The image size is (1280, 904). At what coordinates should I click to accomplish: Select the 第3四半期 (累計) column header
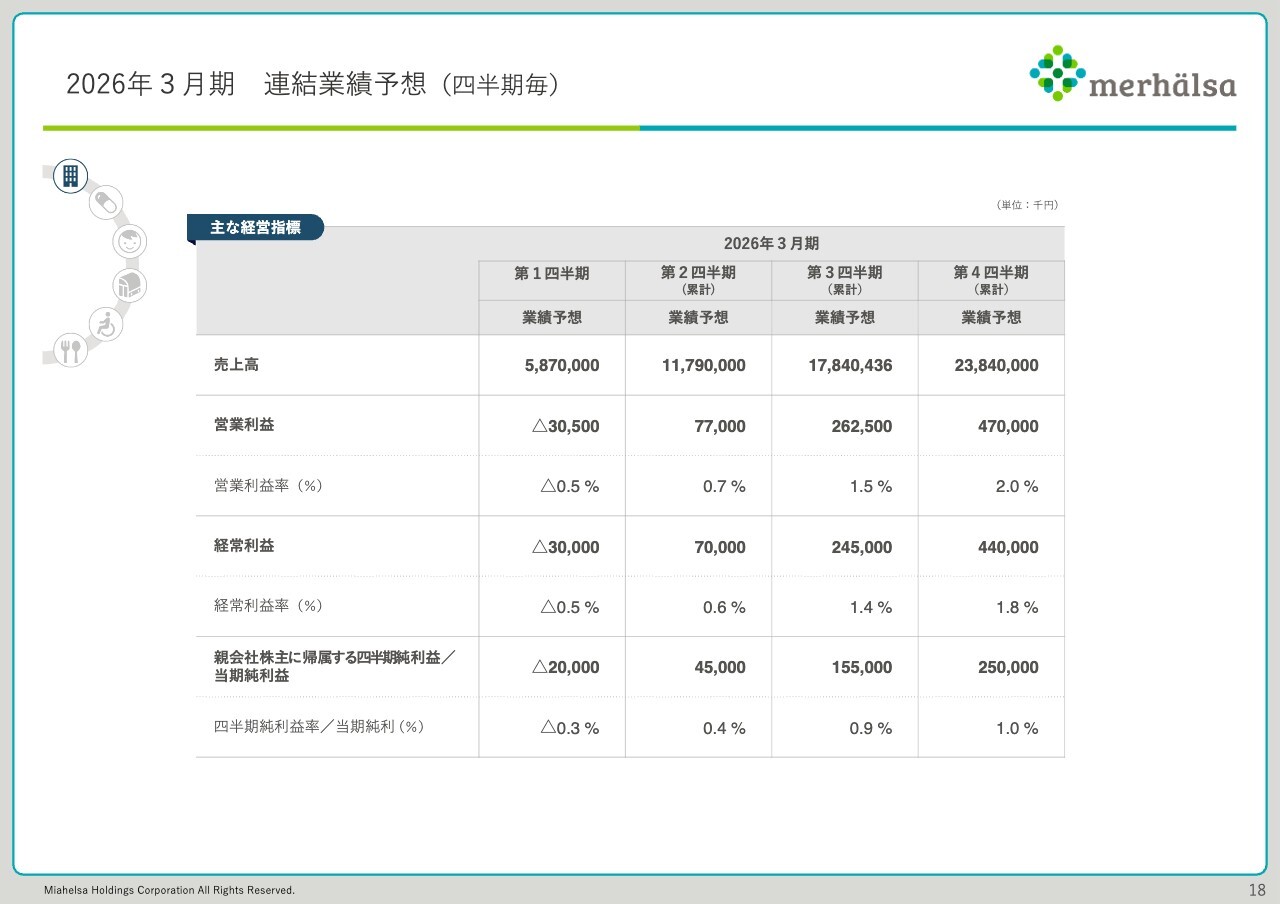pos(845,280)
